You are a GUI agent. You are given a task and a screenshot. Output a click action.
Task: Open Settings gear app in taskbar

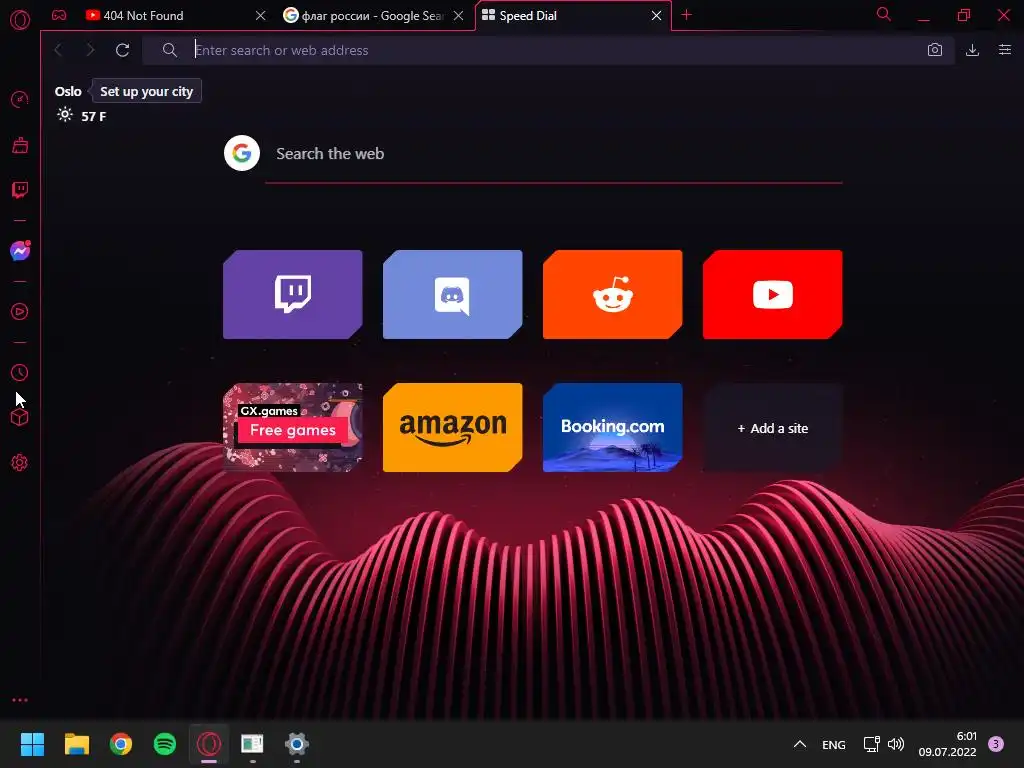tap(296, 744)
